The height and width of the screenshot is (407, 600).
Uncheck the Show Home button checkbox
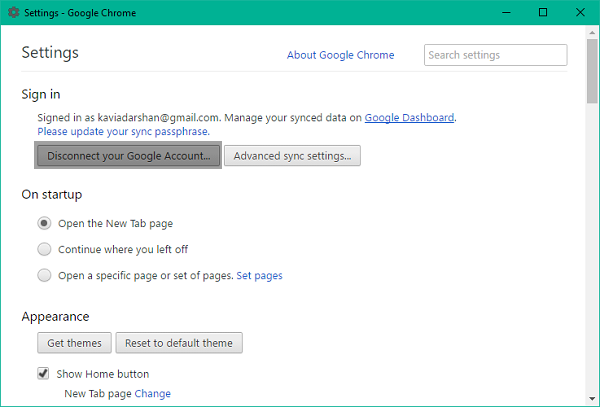click(x=43, y=373)
